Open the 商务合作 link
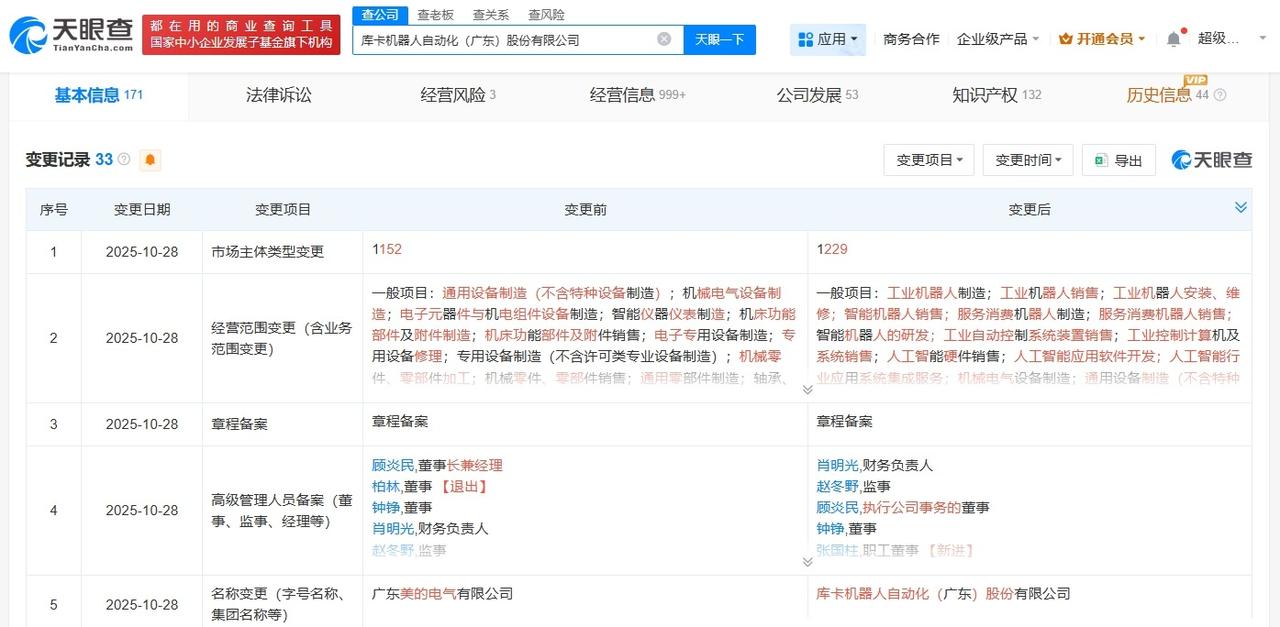The image size is (1280, 627). point(911,39)
